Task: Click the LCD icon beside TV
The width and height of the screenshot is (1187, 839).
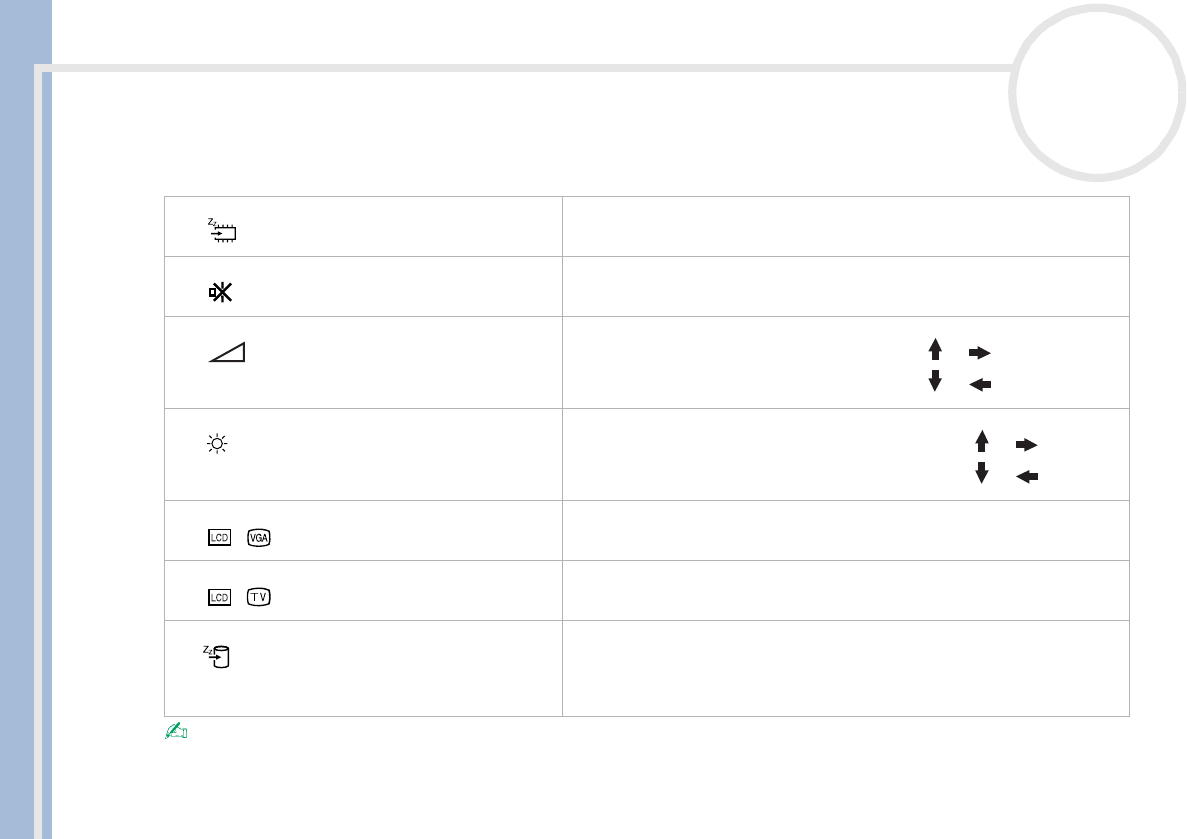Action: pyautogui.click(x=220, y=597)
